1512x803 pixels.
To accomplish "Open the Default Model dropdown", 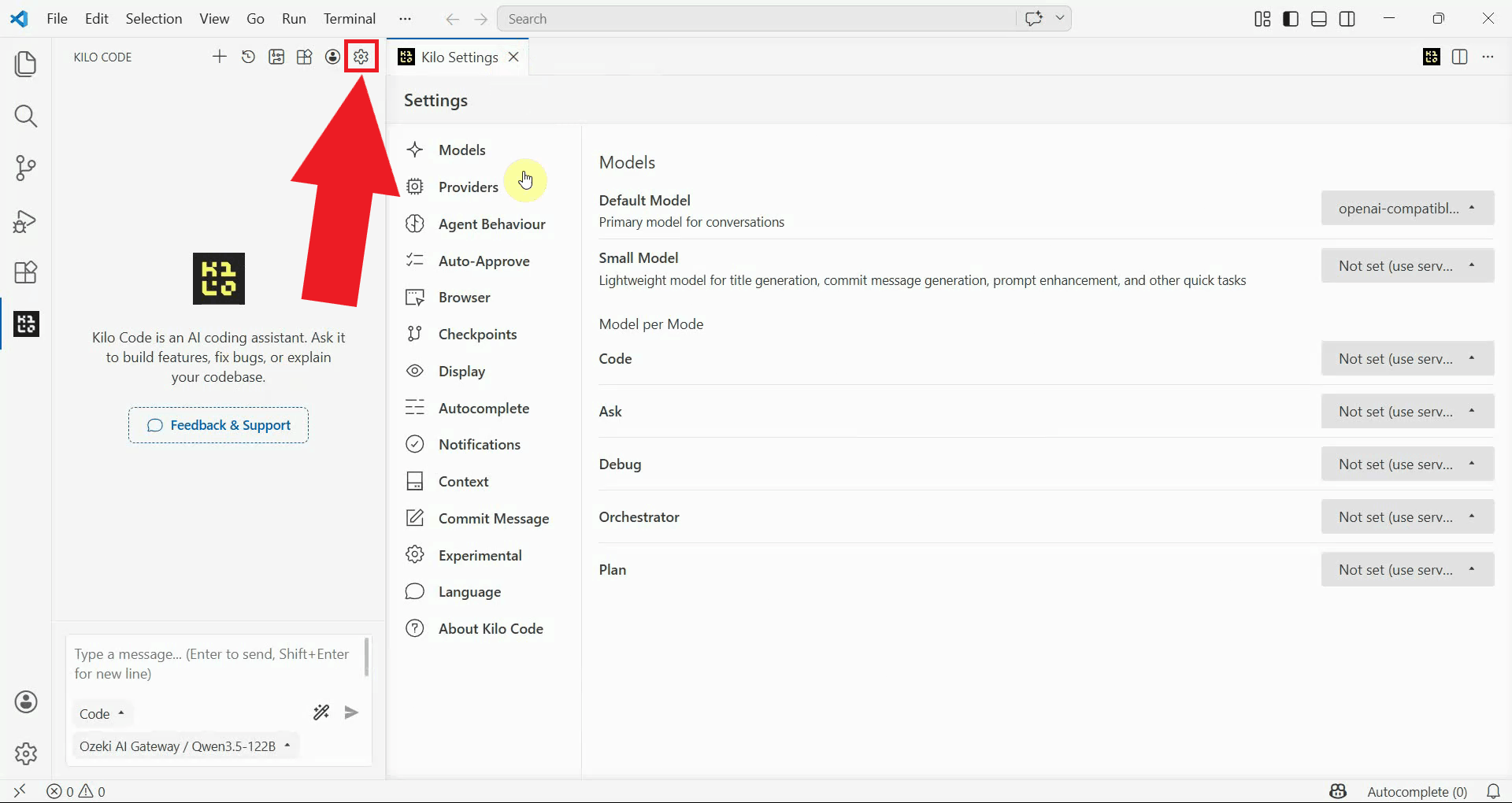I will click(1407, 208).
